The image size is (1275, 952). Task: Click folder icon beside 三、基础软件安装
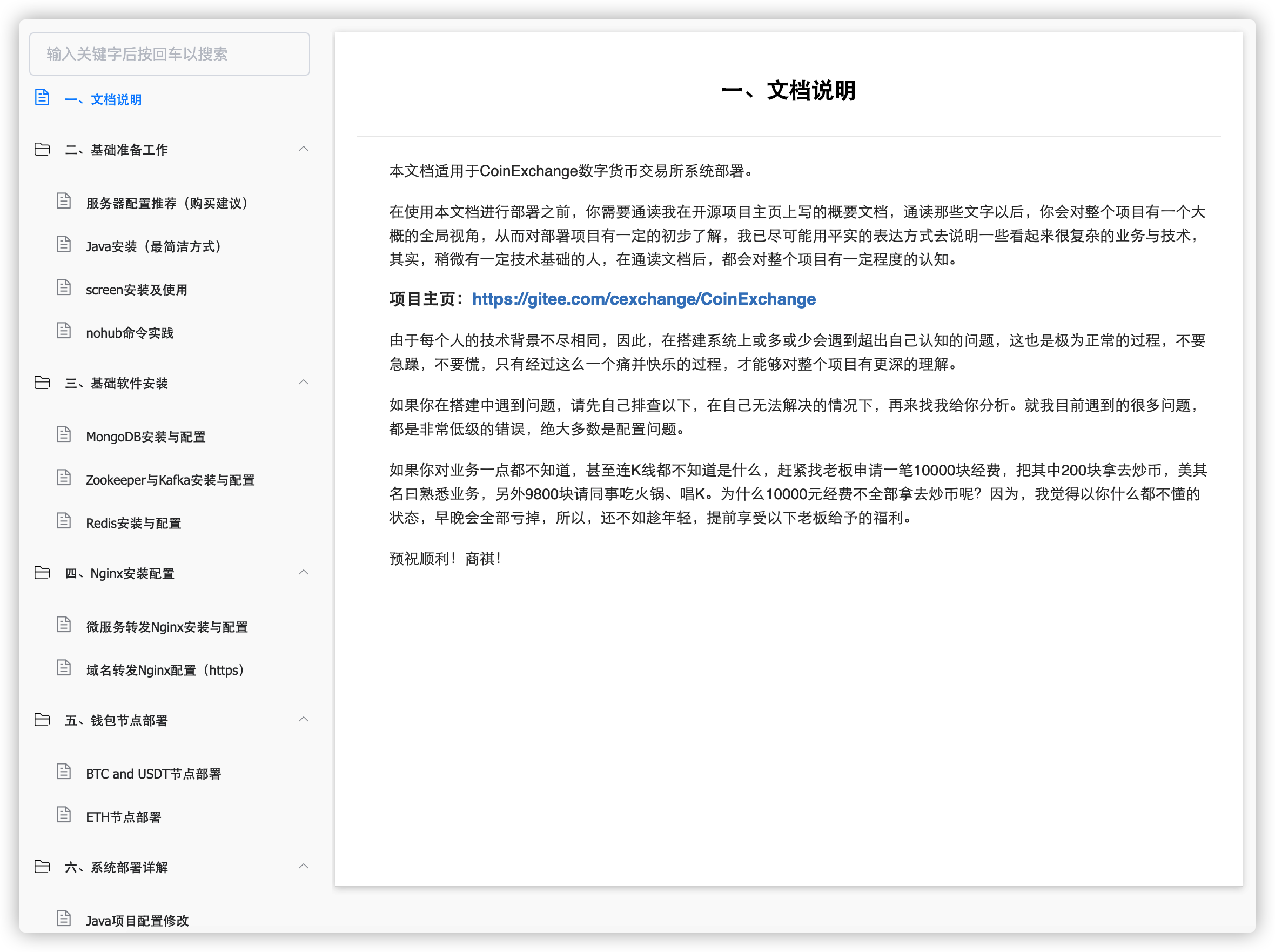pos(42,383)
